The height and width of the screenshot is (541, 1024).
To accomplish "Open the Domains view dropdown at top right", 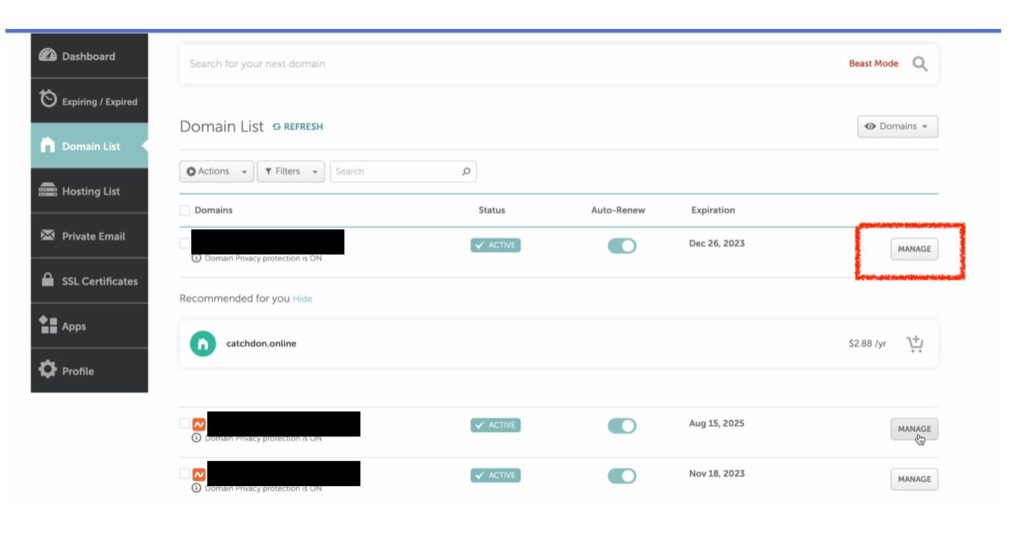I will tap(897, 127).
